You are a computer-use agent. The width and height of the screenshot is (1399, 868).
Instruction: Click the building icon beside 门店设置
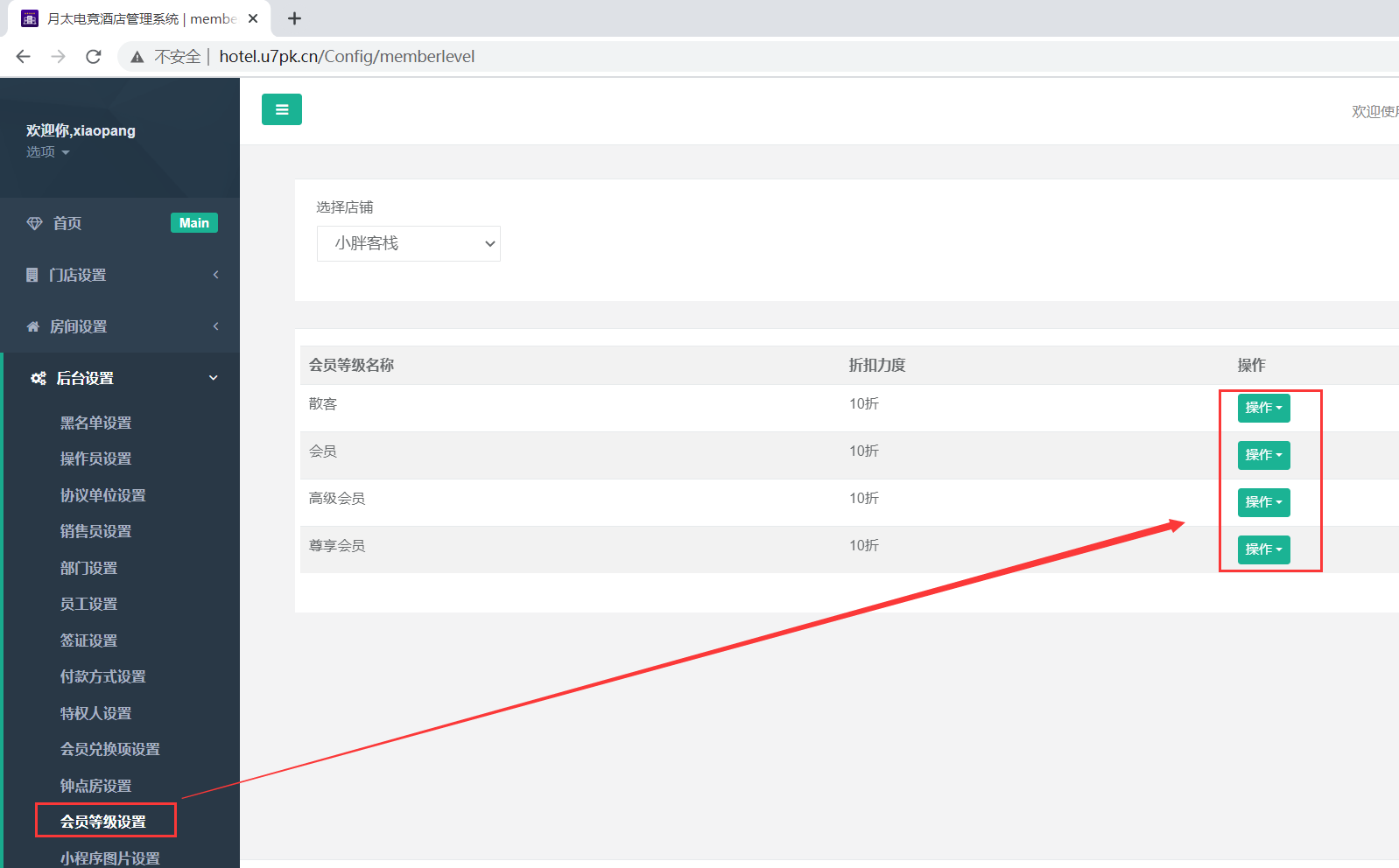(x=32, y=275)
